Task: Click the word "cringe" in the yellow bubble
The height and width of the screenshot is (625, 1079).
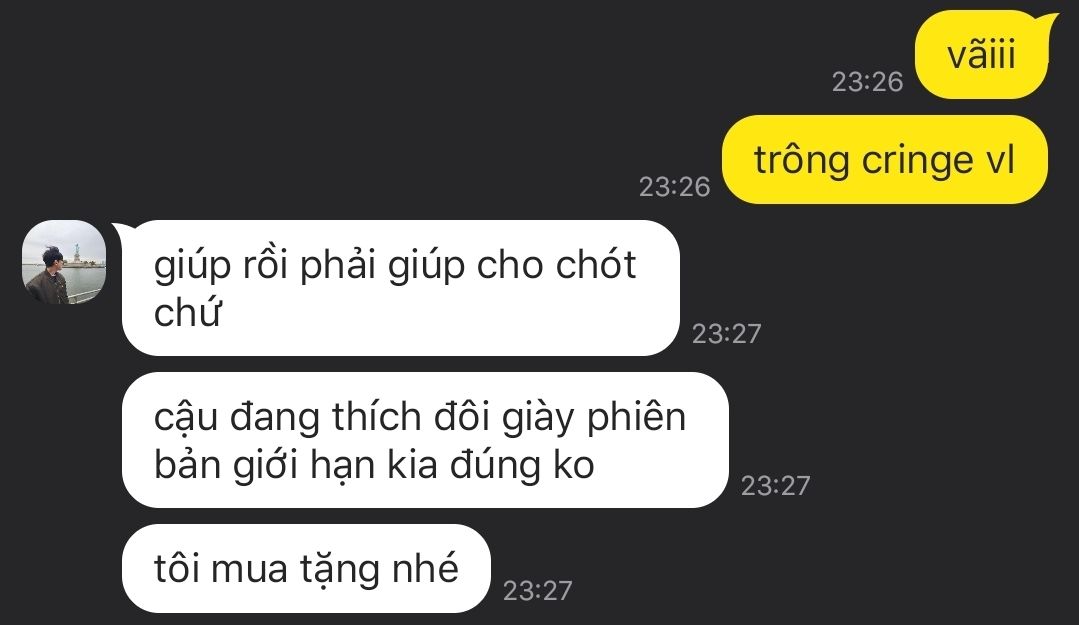Action: 918,162
